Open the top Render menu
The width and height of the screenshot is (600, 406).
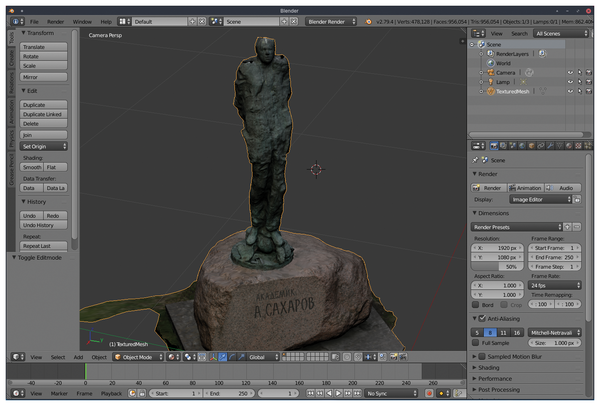[55, 22]
